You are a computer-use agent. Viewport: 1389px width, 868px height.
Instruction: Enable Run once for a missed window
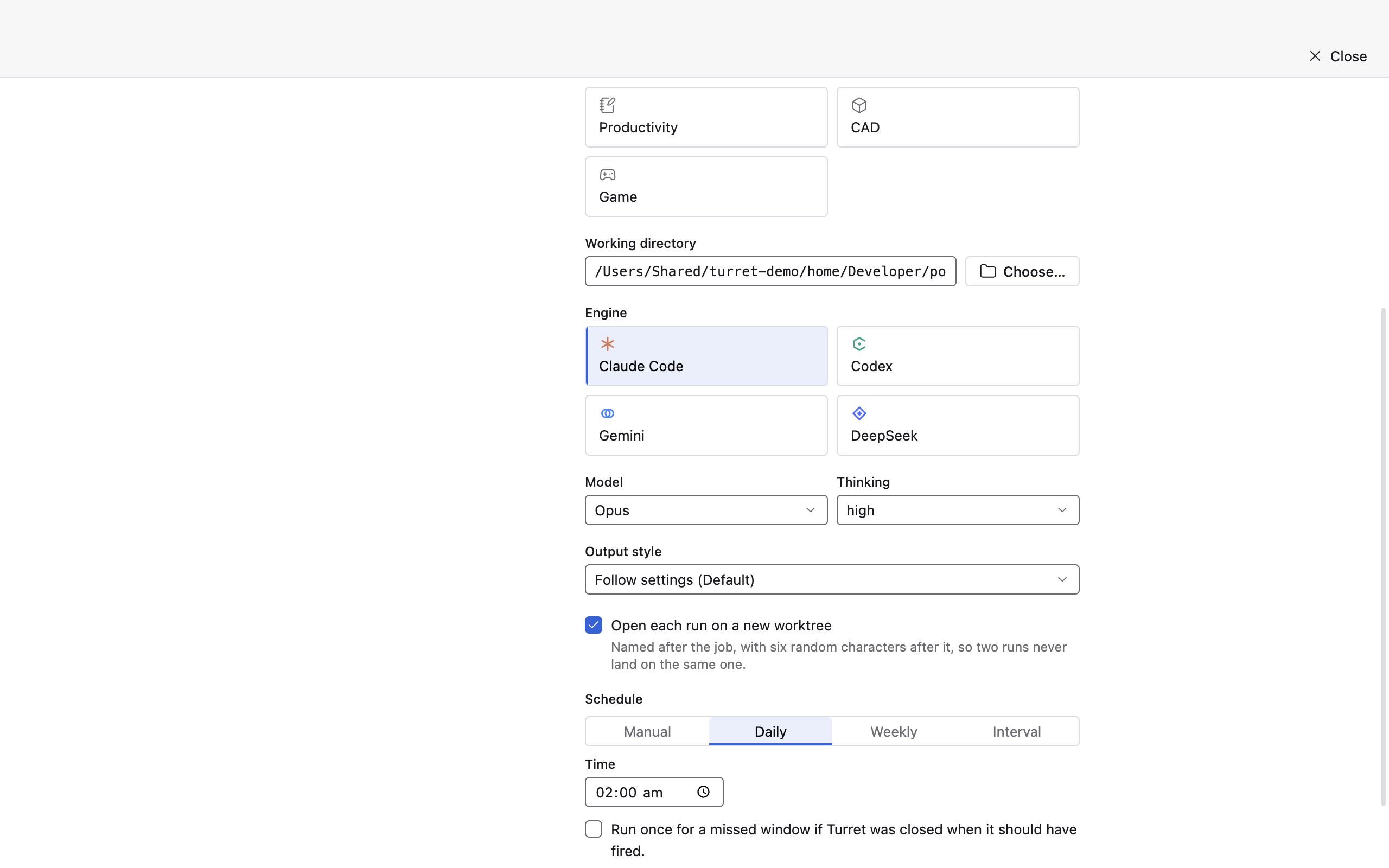(x=594, y=829)
